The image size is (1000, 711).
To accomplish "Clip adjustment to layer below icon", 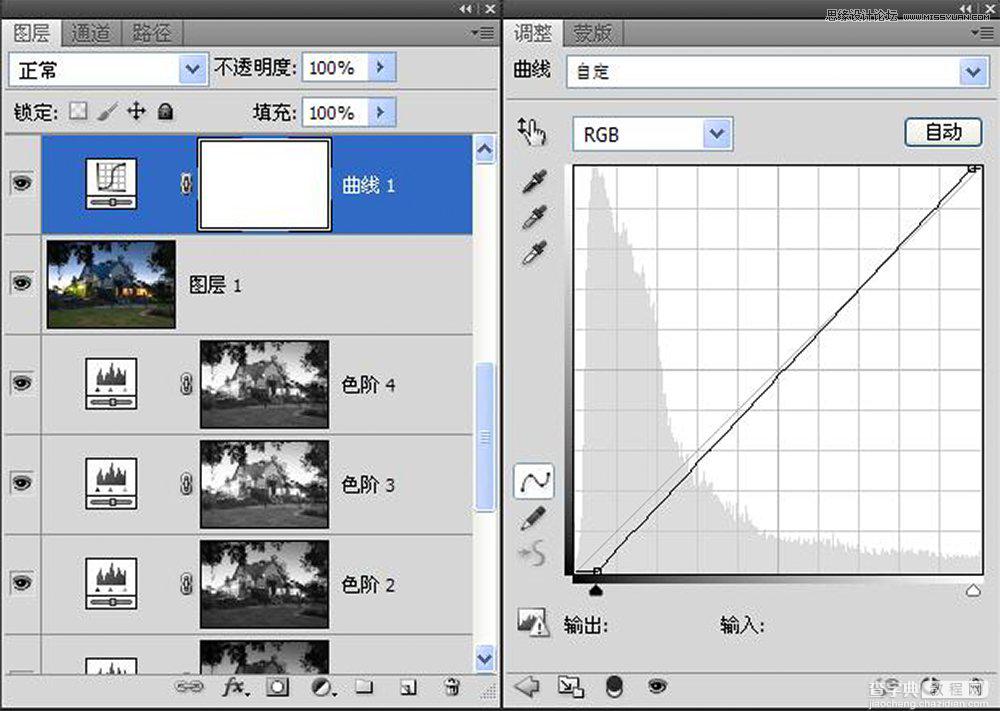I will coord(614,687).
